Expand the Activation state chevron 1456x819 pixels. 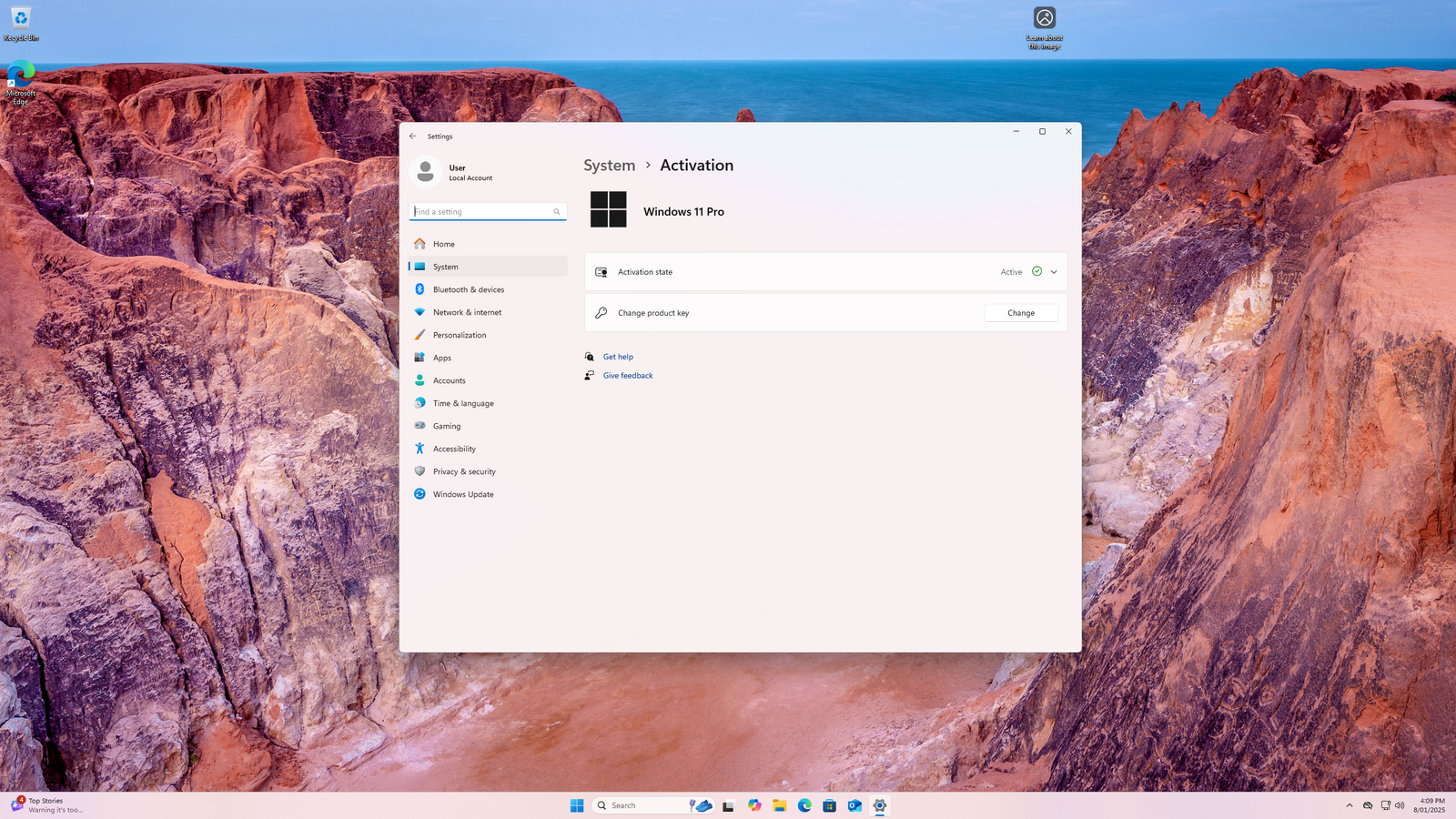[1054, 272]
